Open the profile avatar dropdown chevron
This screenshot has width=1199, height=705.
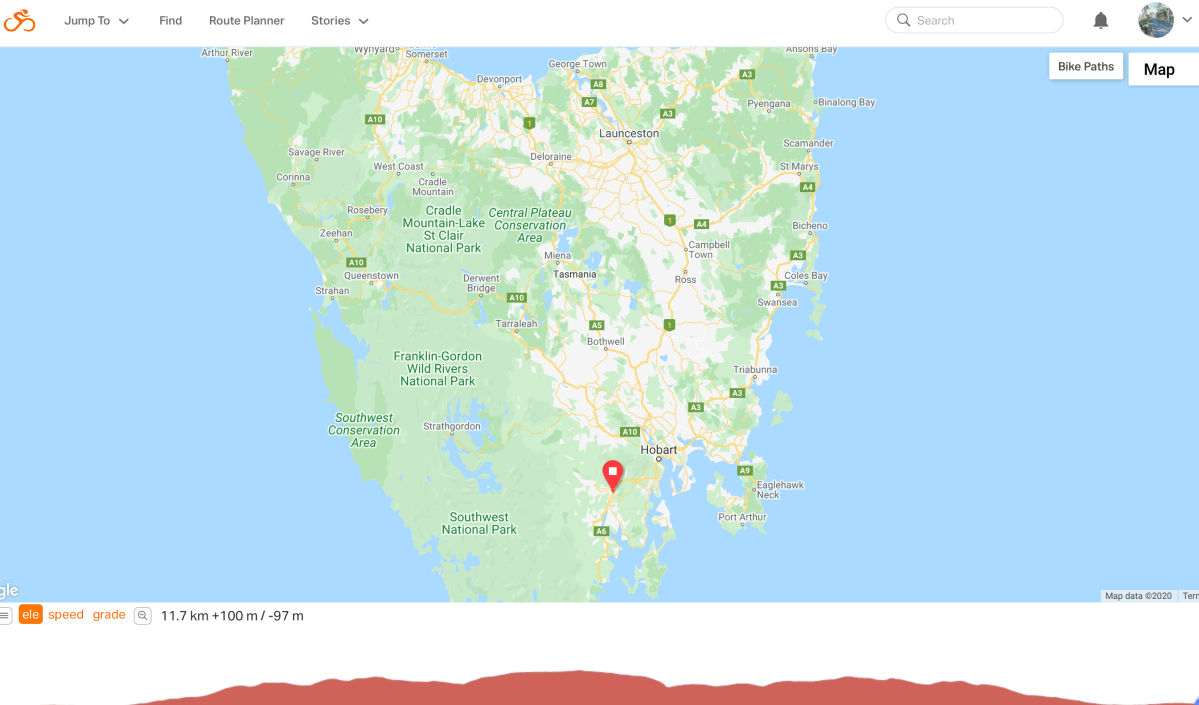(x=1188, y=21)
